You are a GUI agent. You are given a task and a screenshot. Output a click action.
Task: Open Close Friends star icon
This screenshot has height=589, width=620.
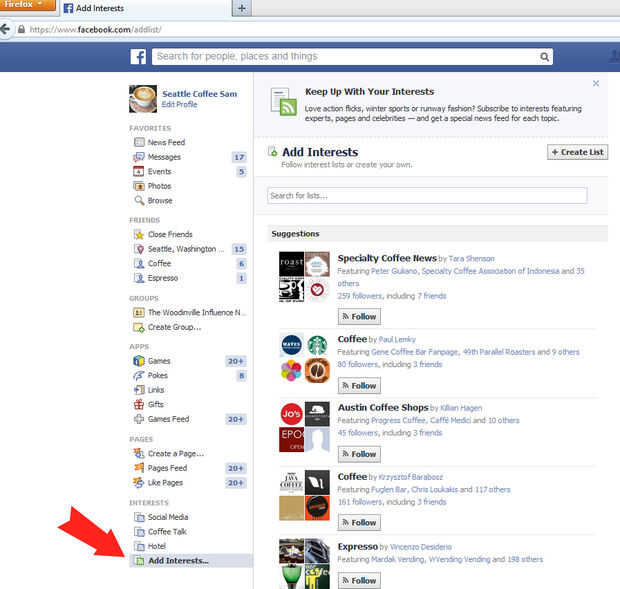click(139, 234)
